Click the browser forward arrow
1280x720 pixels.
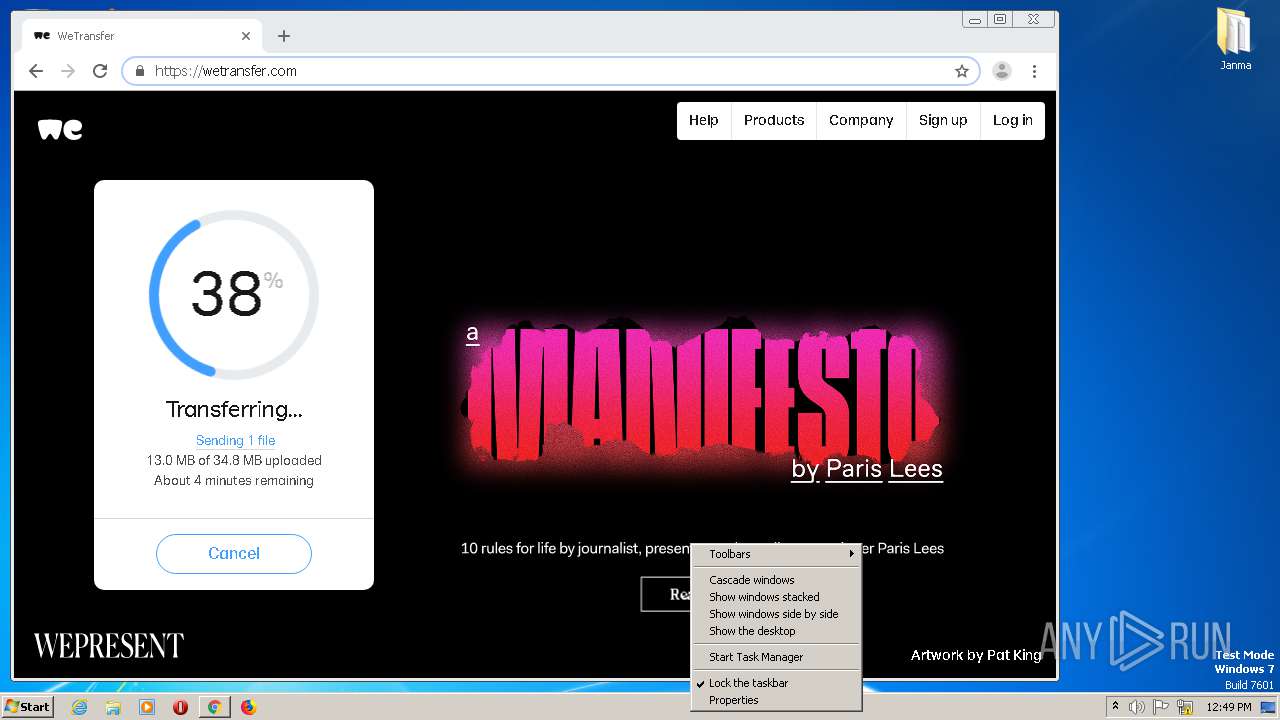pyautogui.click(x=68, y=71)
